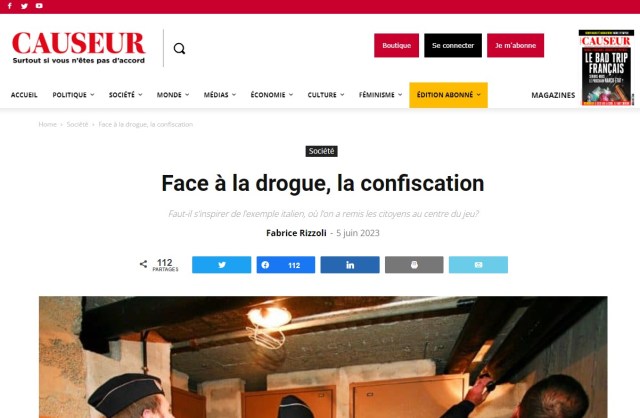640x418 pixels.
Task: Share the article on Facebook
Action: click(x=286, y=265)
